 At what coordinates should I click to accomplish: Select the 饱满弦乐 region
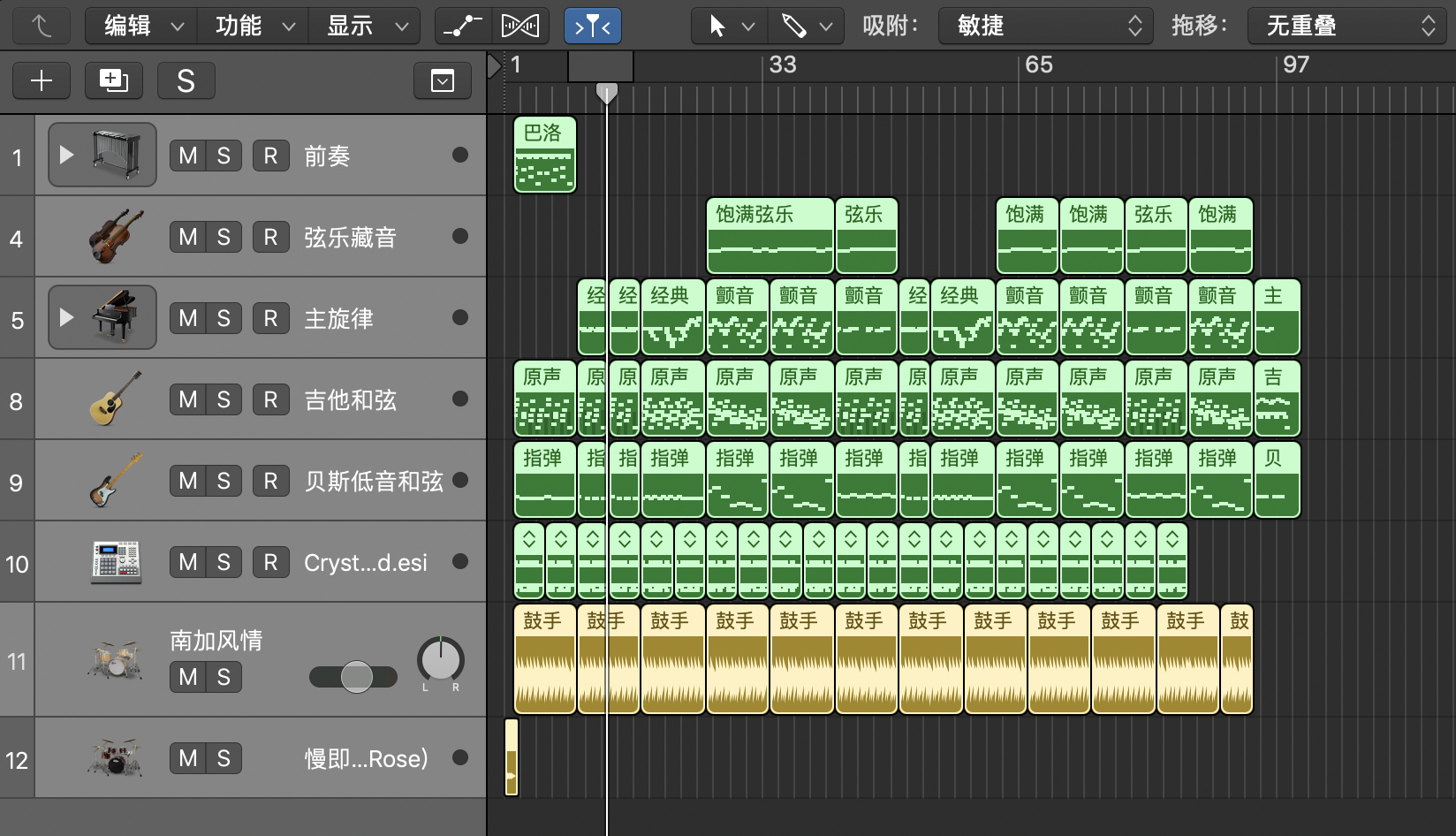[x=770, y=236]
